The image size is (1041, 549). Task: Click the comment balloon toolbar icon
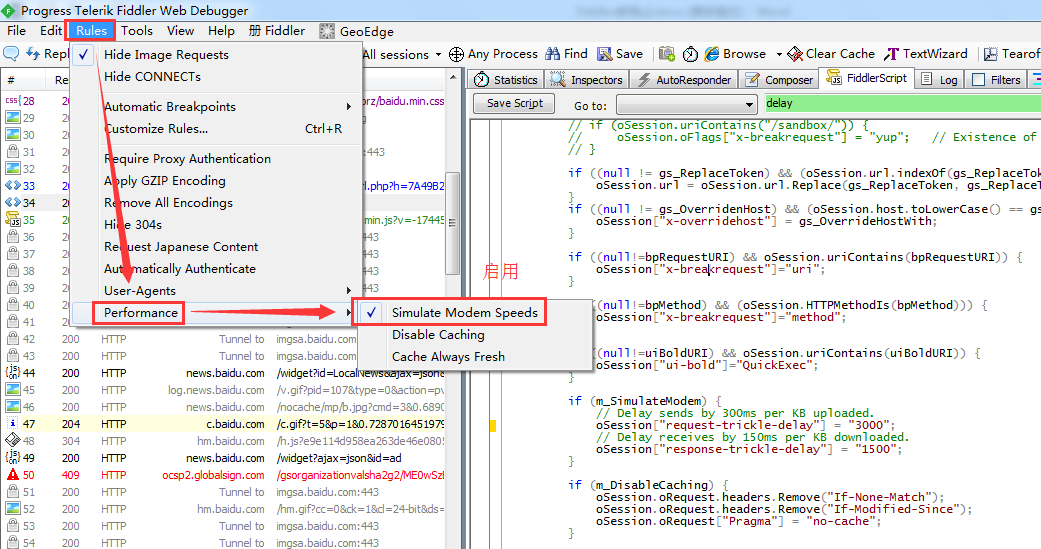[11, 53]
